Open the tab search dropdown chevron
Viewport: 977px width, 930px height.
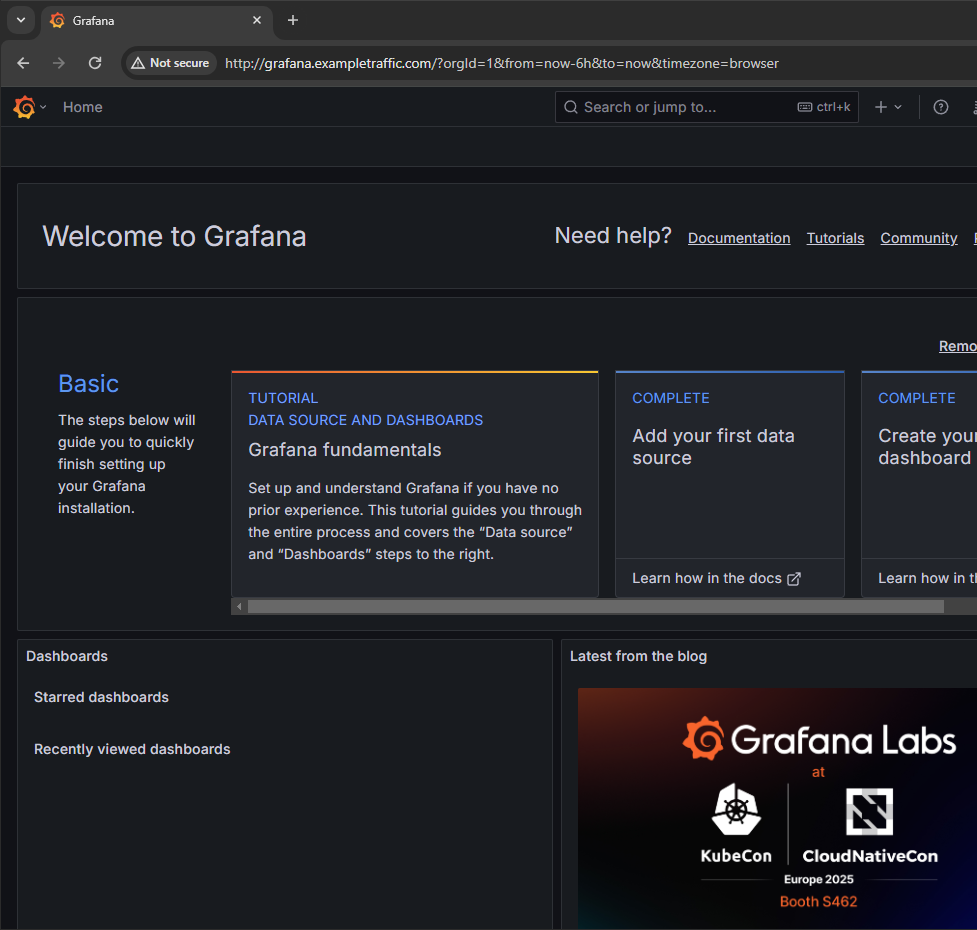(21, 20)
